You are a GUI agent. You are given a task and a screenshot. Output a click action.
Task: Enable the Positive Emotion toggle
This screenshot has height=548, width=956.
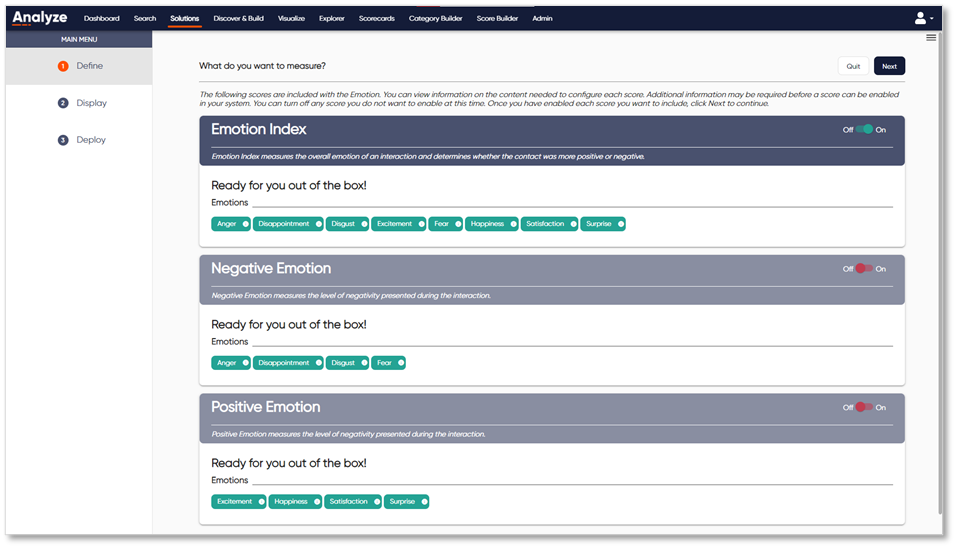[x=864, y=407]
